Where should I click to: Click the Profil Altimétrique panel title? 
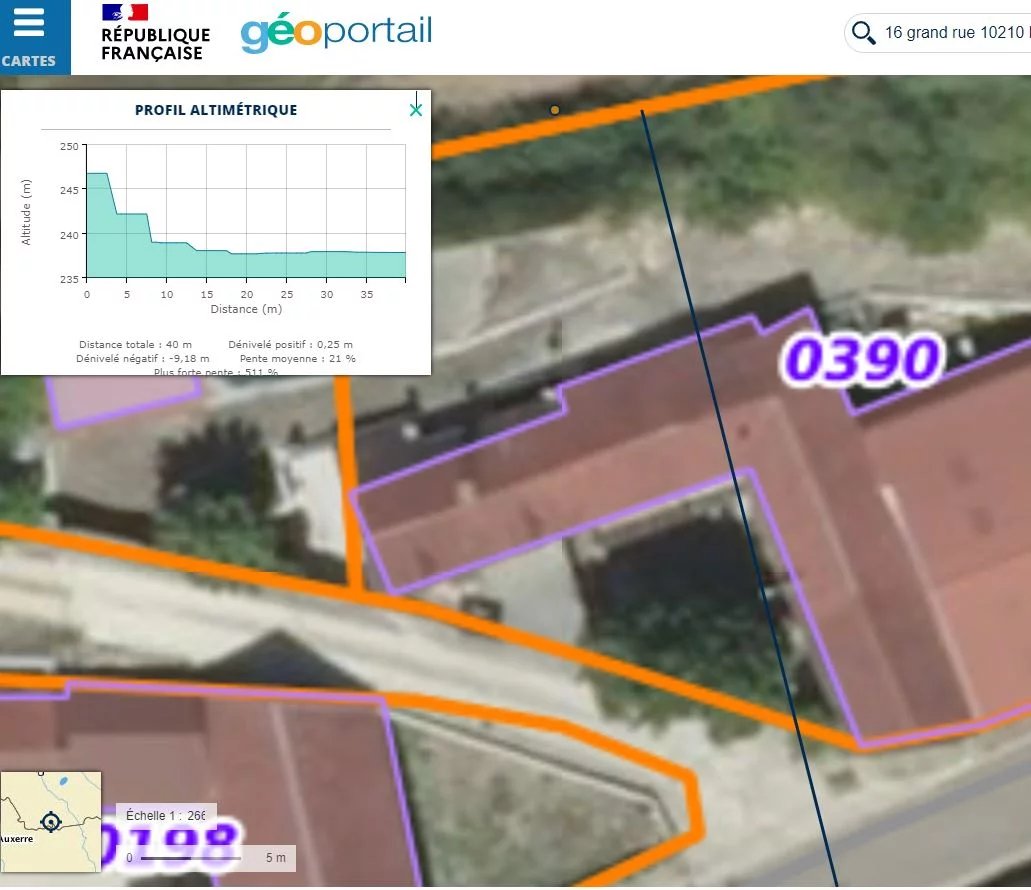(x=216, y=110)
